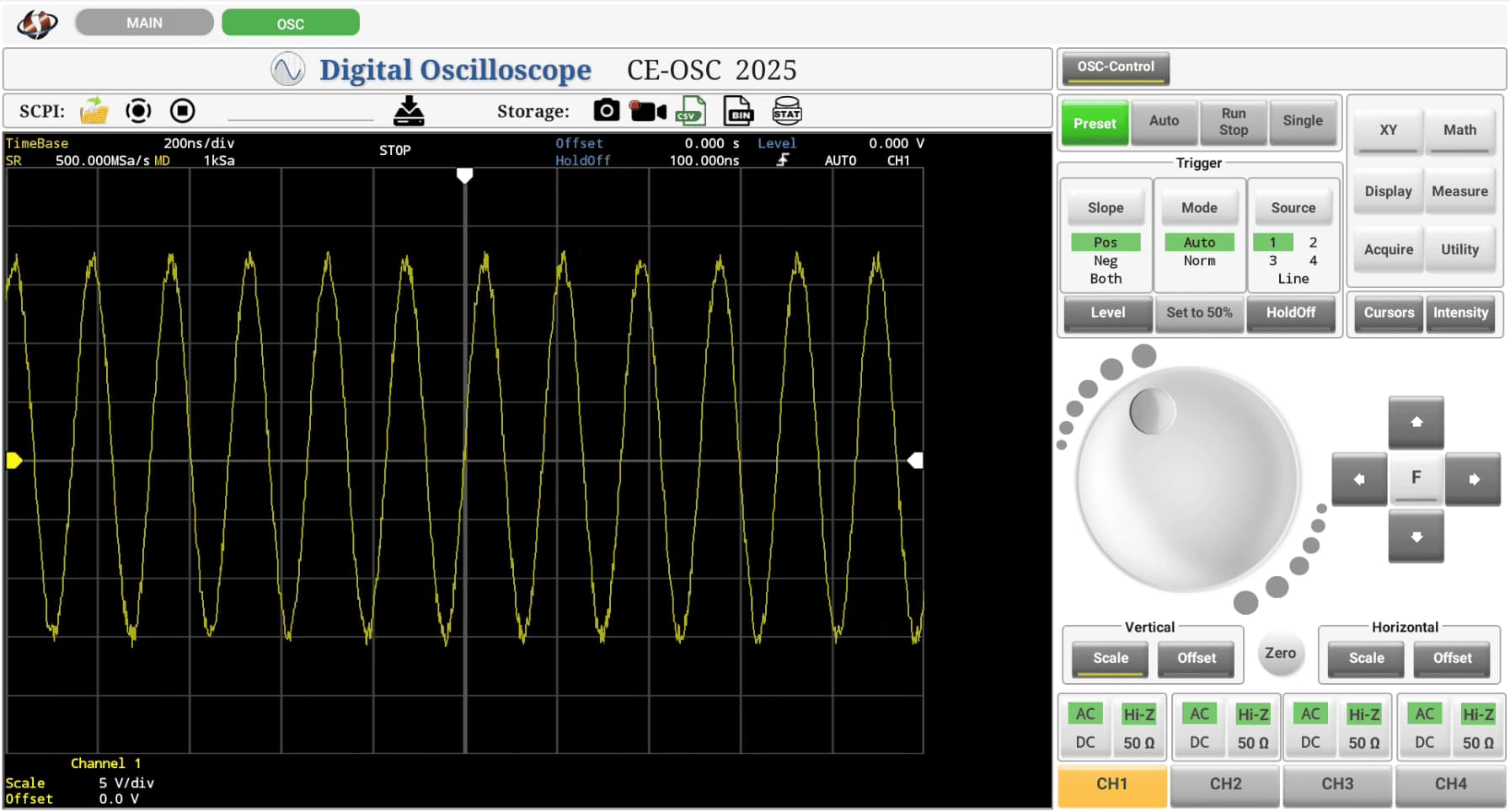Trigger a Single acquisition
Image resolution: width=1510 pixels, height=812 pixels.
pos(1303,121)
